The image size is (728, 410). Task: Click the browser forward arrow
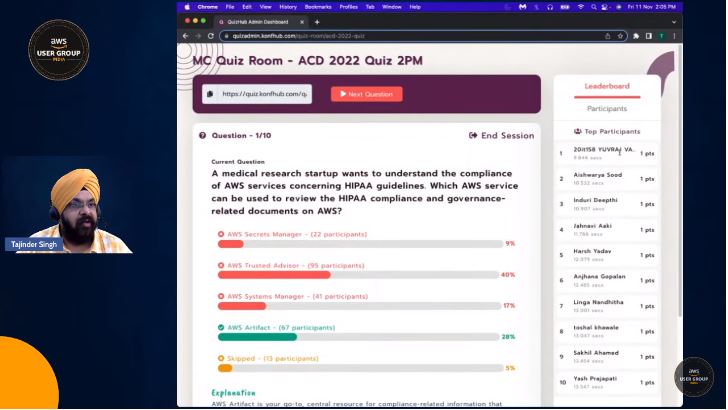coord(198,36)
